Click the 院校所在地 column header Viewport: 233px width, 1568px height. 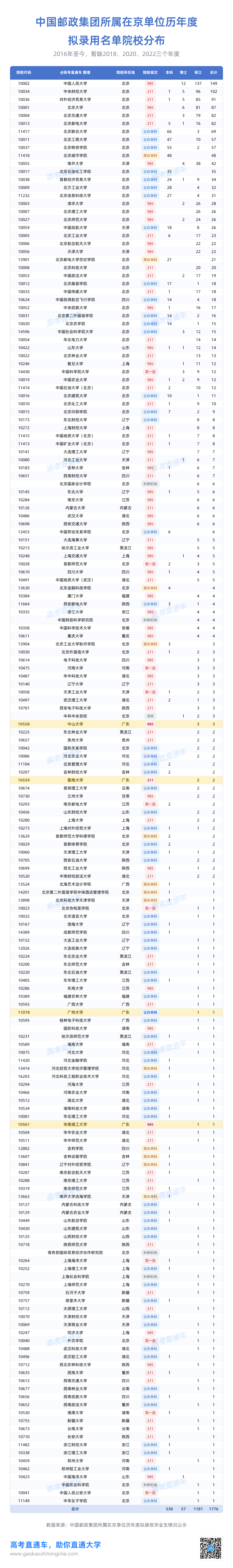click(125, 72)
